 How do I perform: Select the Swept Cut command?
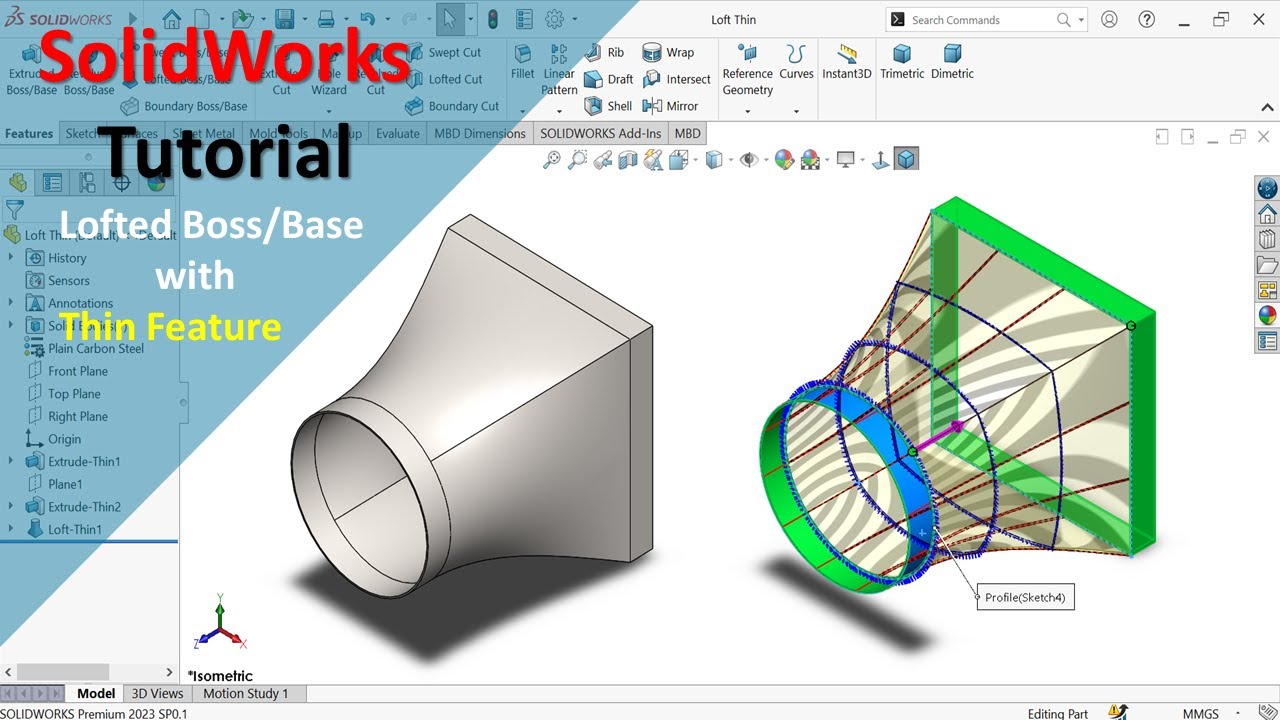[444, 53]
